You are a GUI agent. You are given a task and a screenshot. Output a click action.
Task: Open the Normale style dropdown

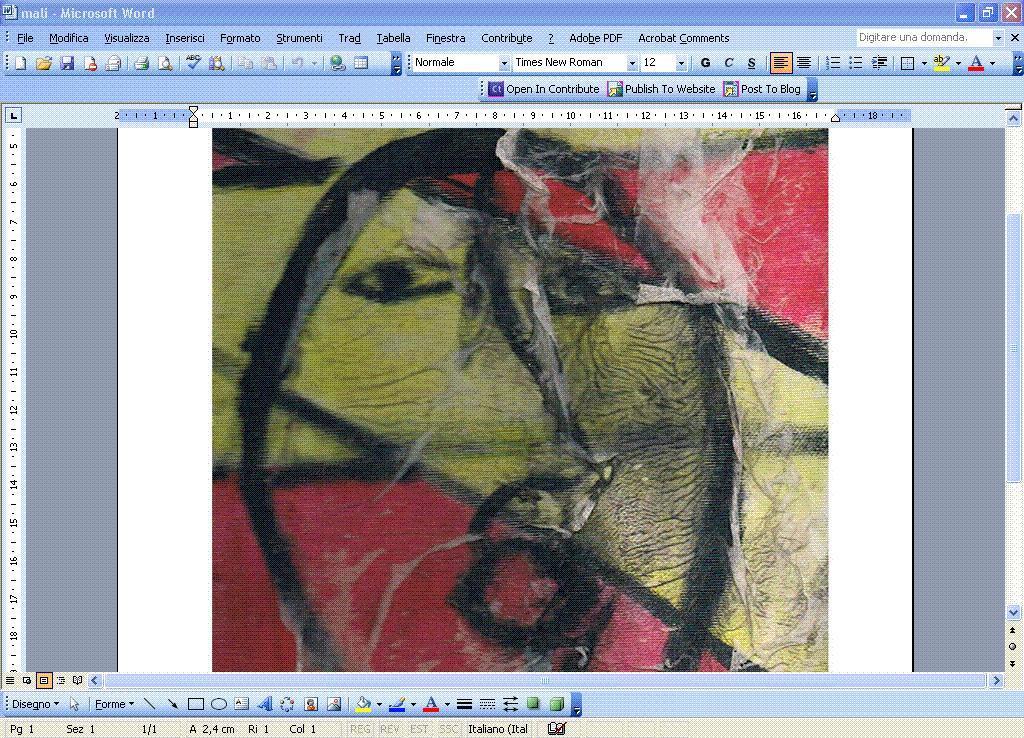[x=504, y=63]
